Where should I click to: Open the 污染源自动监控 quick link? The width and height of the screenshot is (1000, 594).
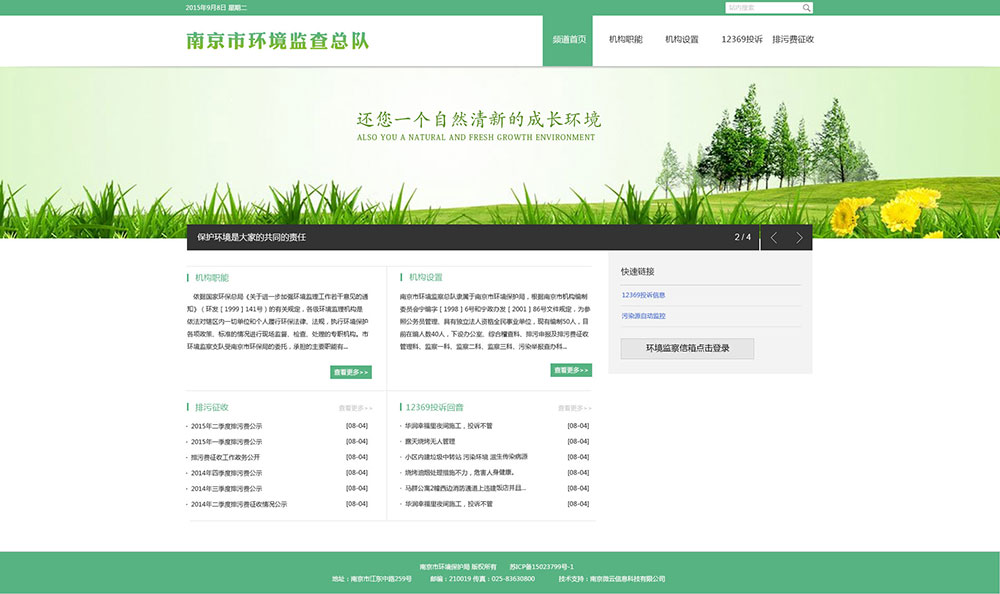click(643, 316)
